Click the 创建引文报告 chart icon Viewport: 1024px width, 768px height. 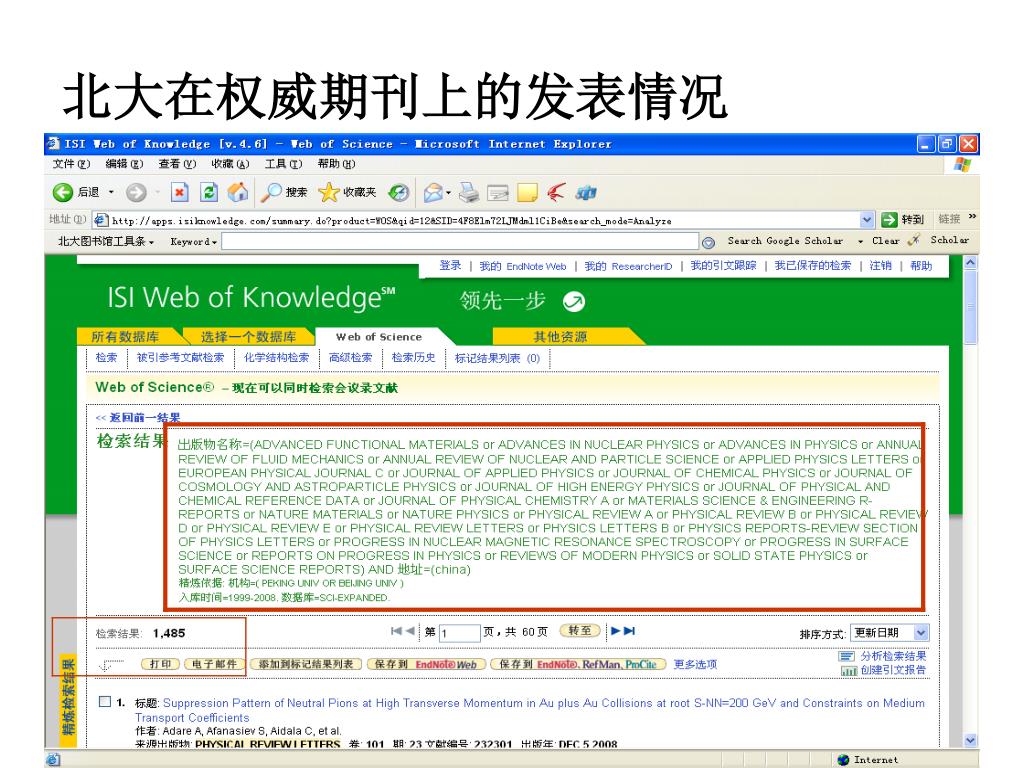(849, 670)
